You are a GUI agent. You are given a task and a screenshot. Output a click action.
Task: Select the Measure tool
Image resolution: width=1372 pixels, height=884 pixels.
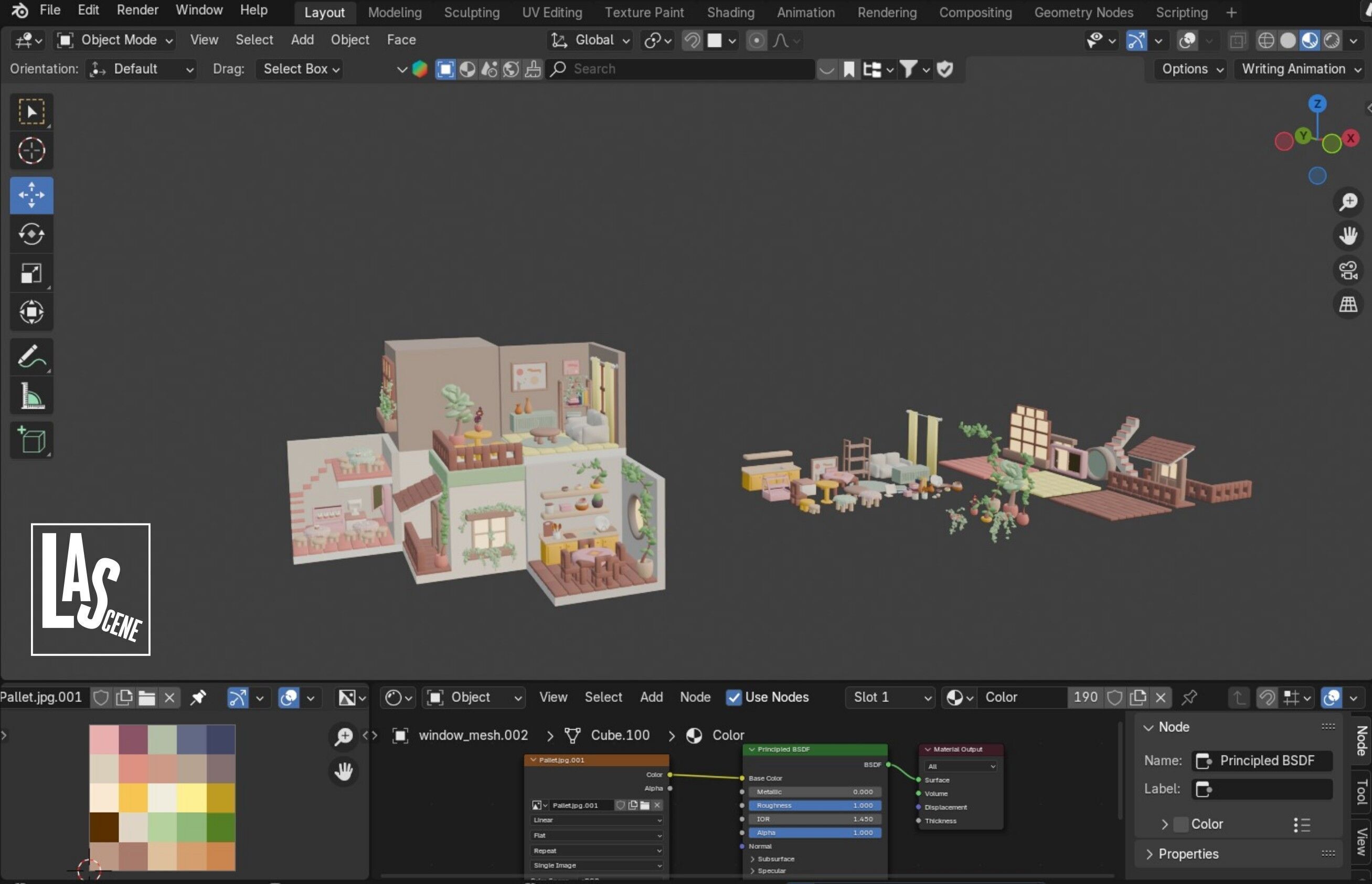coord(31,396)
